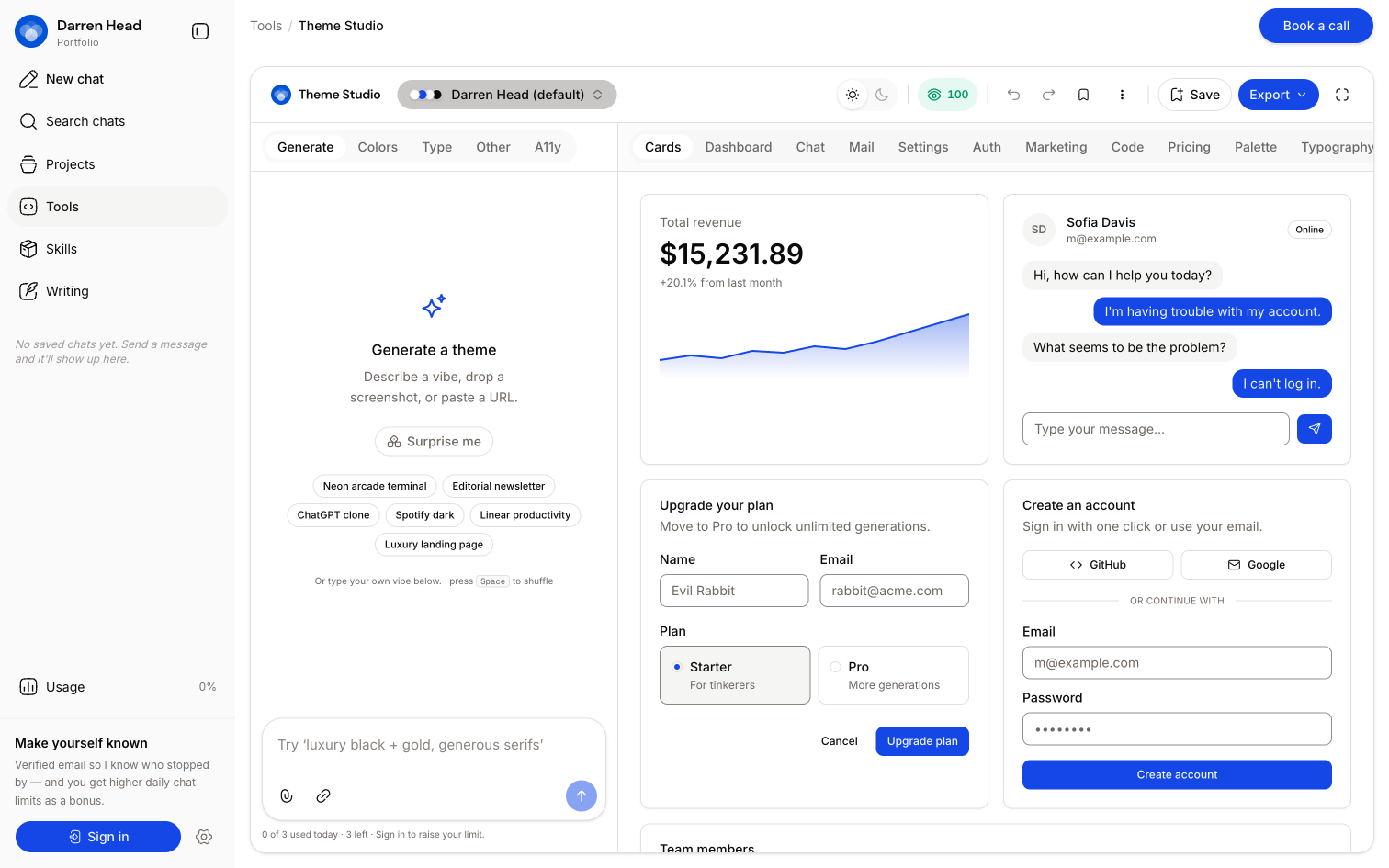
Task: Click the Tools breadcrumb link
Action: pyautogui.click(x=266, y=26)
